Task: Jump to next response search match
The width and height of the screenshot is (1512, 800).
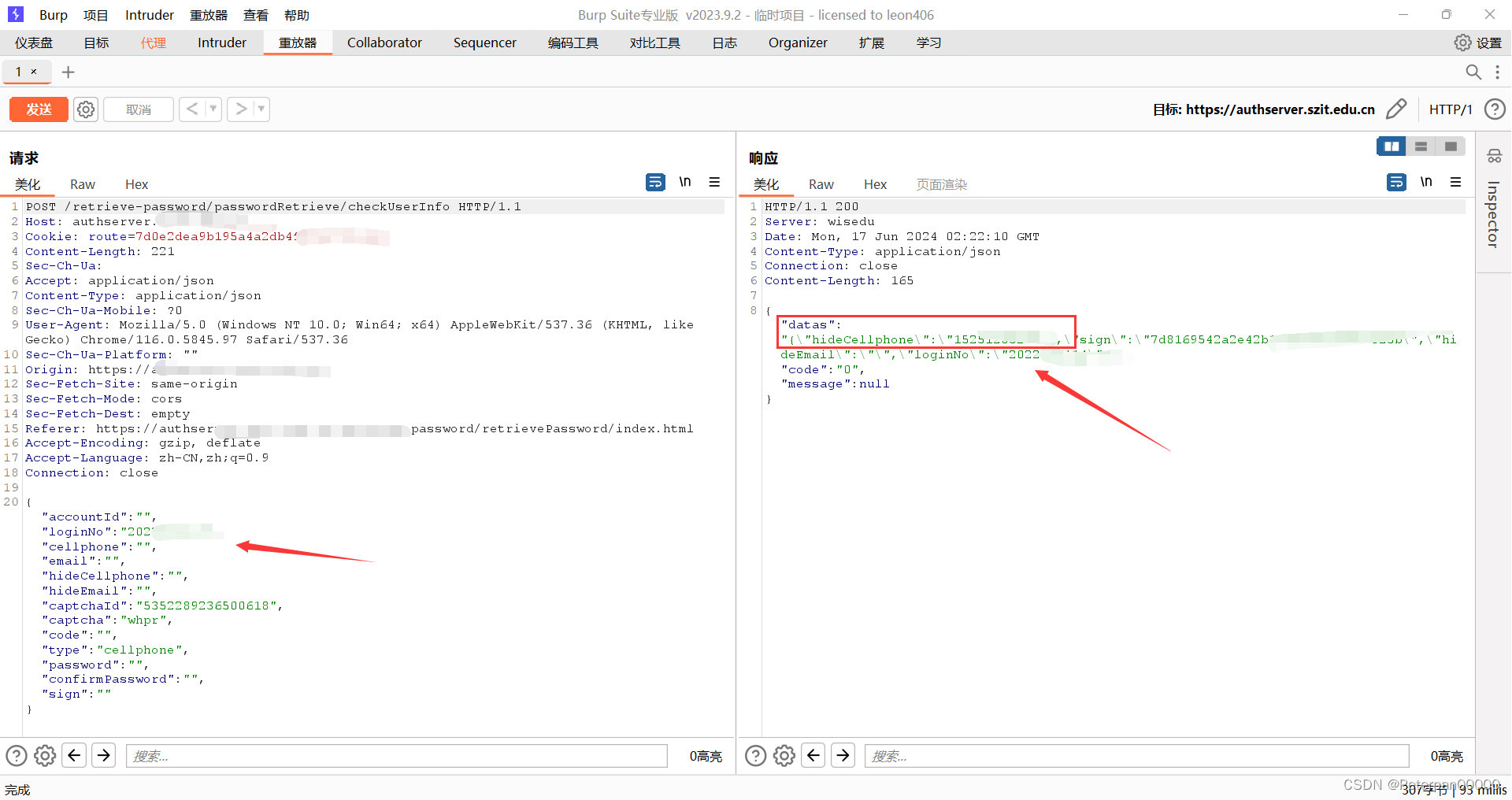Action: 843,756
